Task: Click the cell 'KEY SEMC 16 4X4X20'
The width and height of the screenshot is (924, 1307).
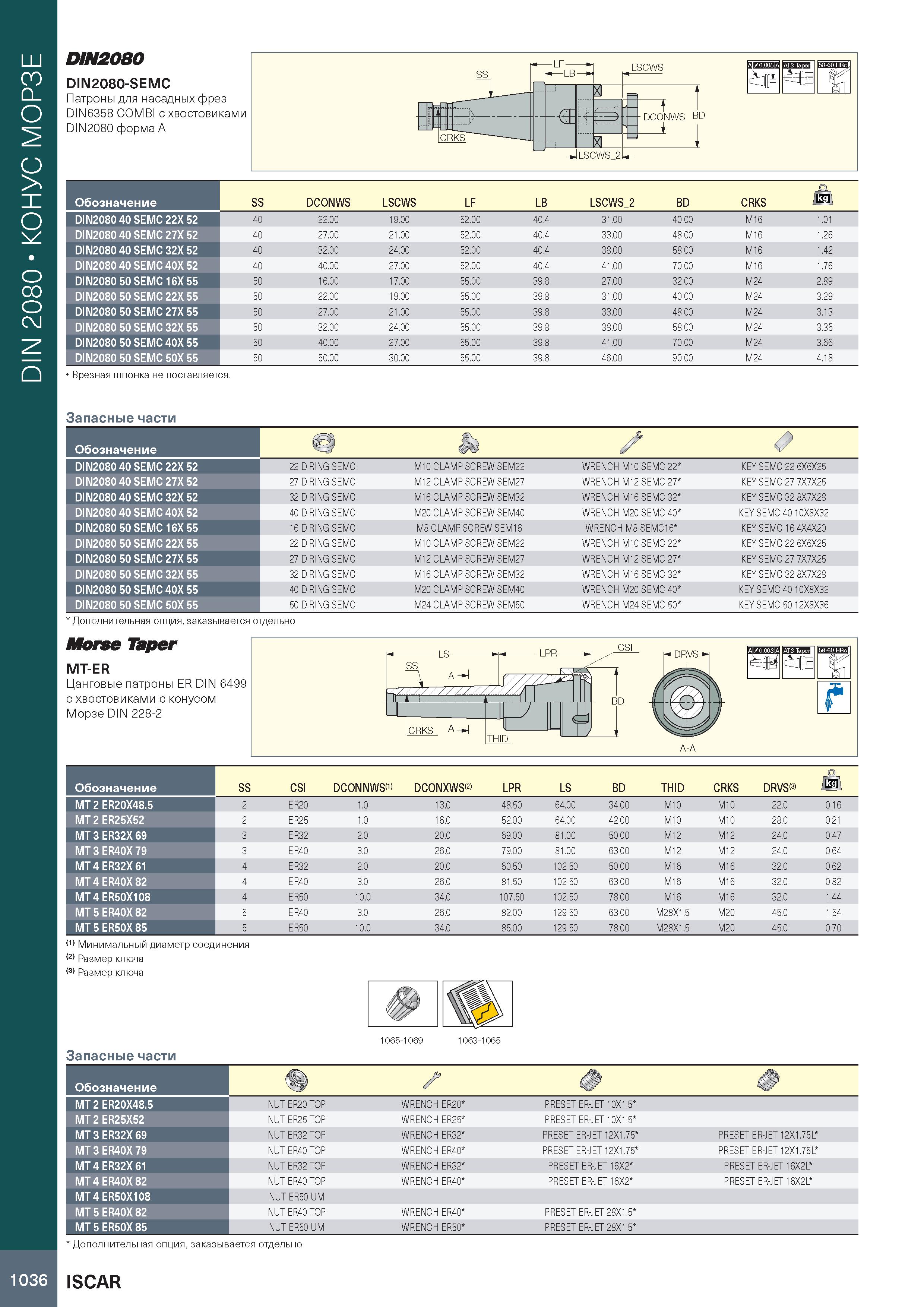Action: [784, 528]
